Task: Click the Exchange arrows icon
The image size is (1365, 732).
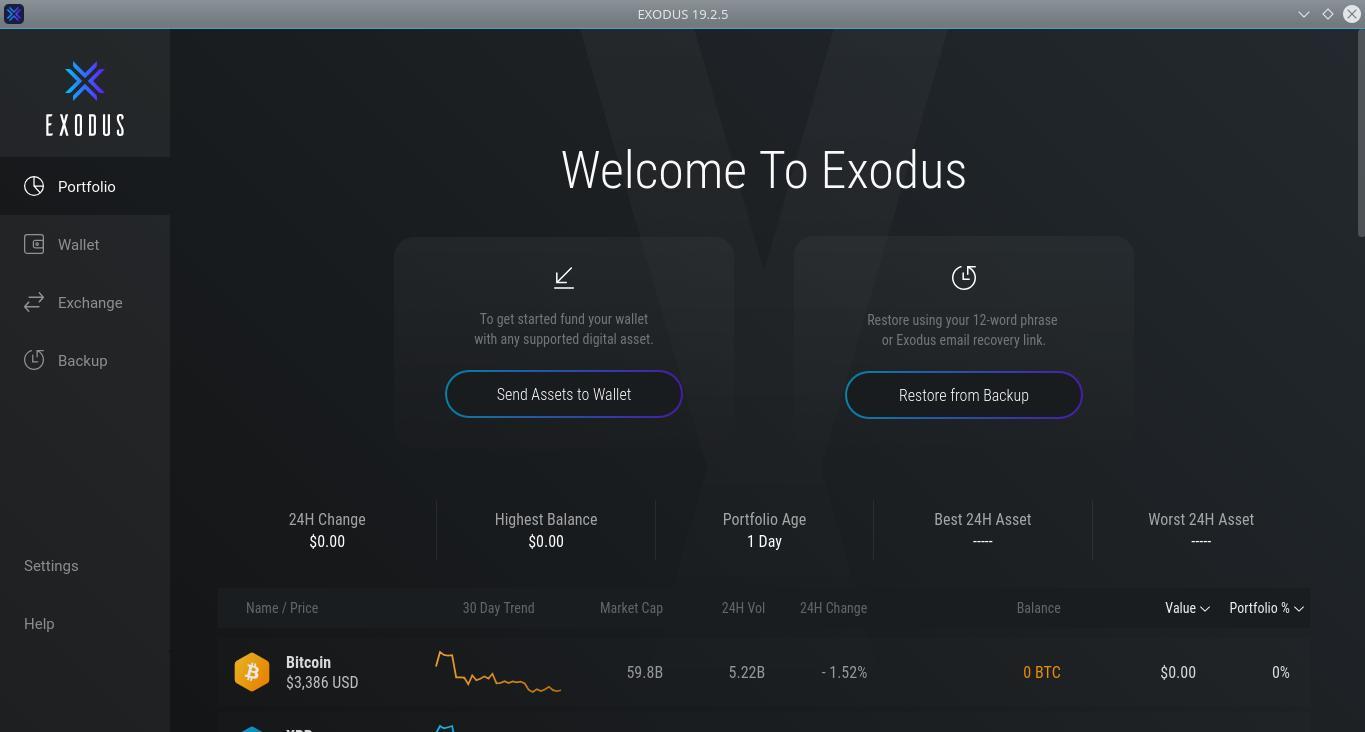Action: click(34, 303)
